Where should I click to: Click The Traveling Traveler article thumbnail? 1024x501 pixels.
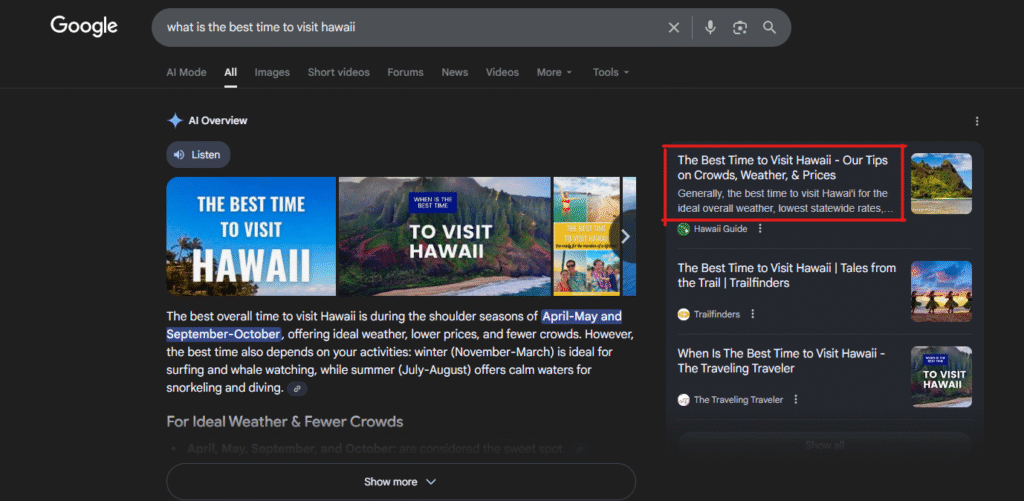941,377
